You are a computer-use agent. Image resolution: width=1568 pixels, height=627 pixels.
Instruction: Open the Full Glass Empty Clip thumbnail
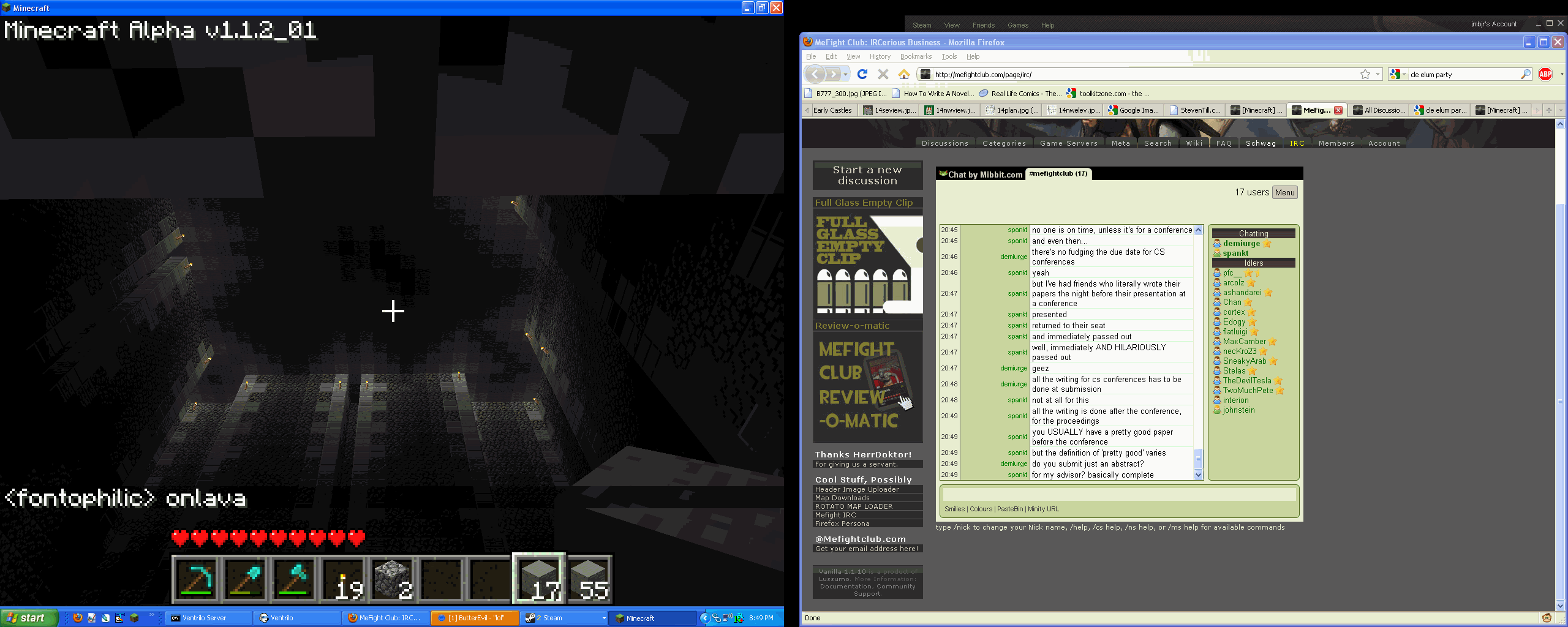(867, 264)
